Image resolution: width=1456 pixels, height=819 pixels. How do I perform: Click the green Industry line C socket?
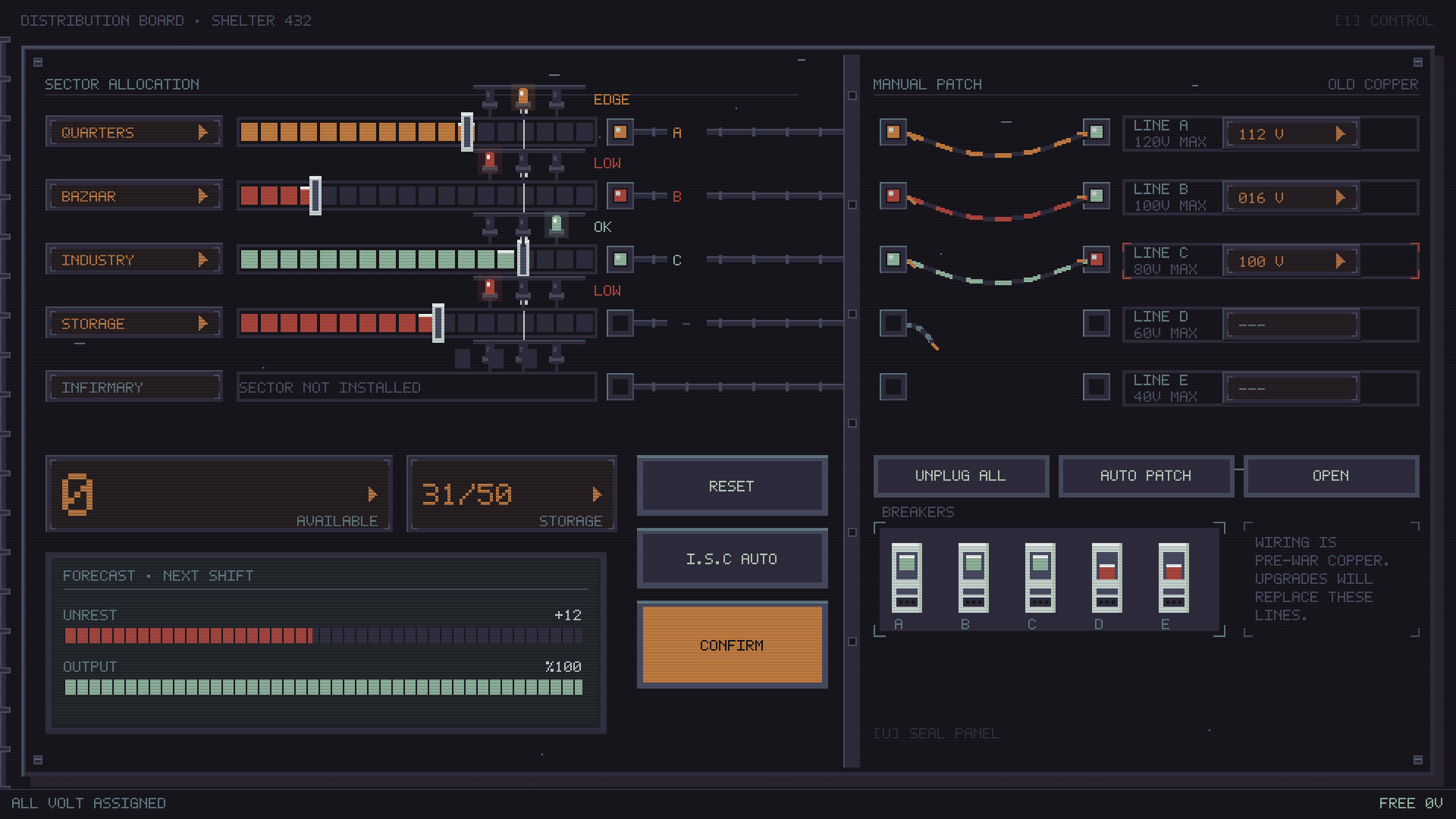click(620, 260)
